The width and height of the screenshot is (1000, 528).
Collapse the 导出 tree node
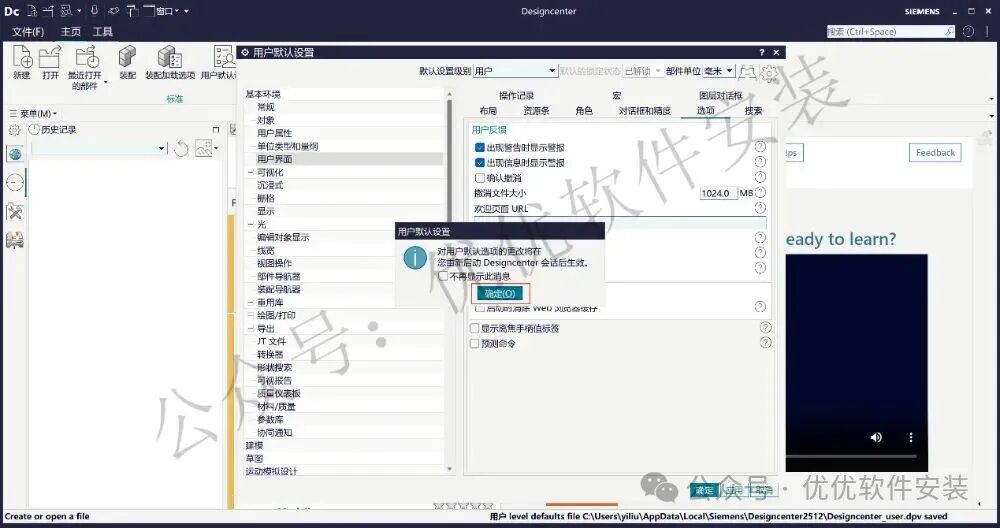251,328
